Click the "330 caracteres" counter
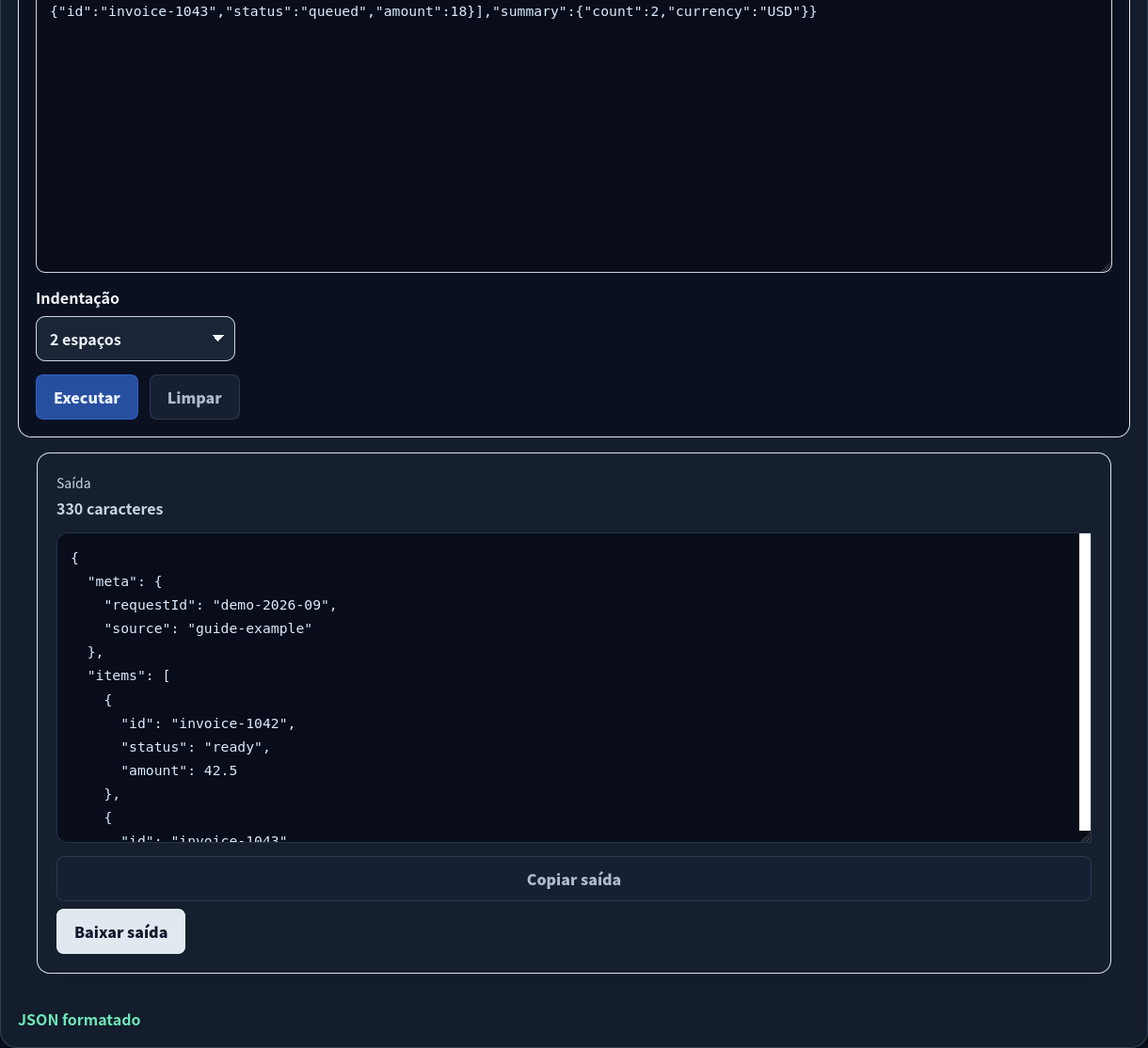This screenshot has height=1048, width=1148. (110, 509)
